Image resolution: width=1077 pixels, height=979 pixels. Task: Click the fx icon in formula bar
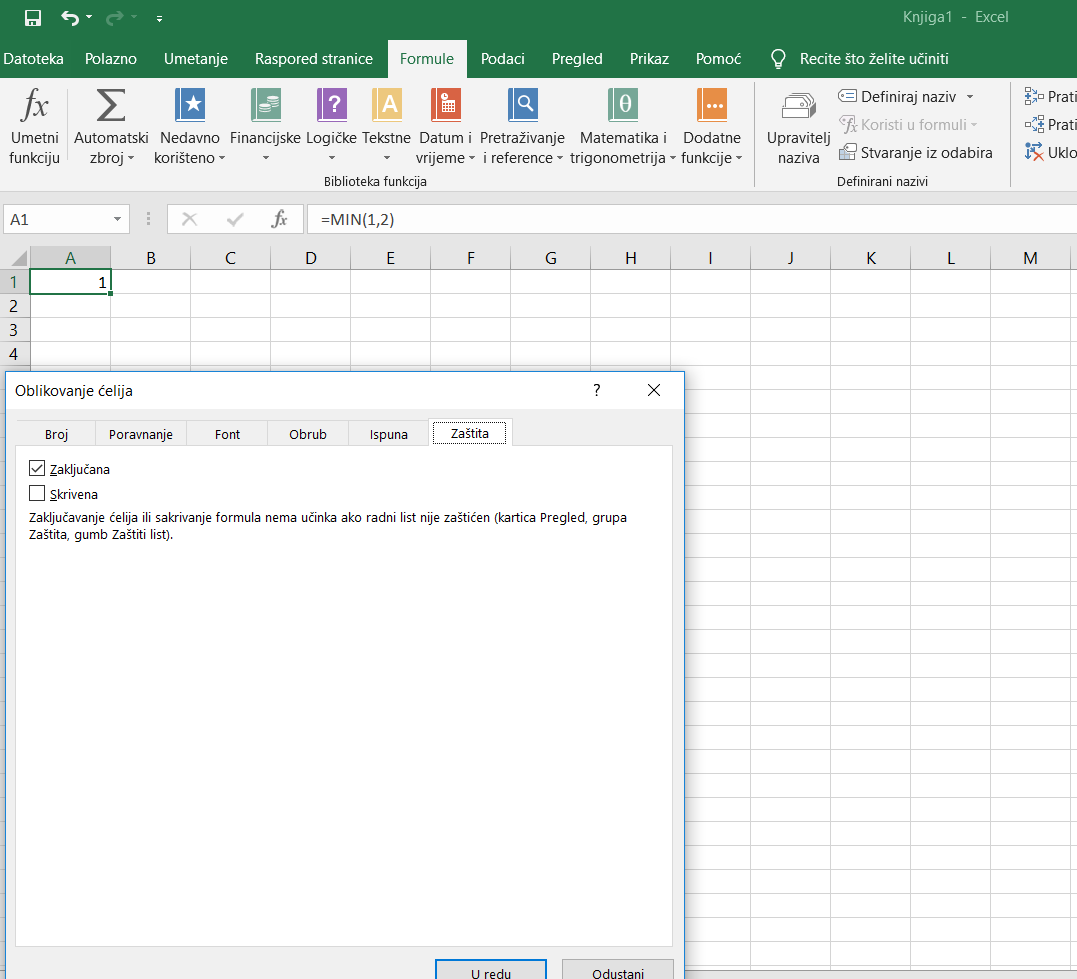pos(279,219)
